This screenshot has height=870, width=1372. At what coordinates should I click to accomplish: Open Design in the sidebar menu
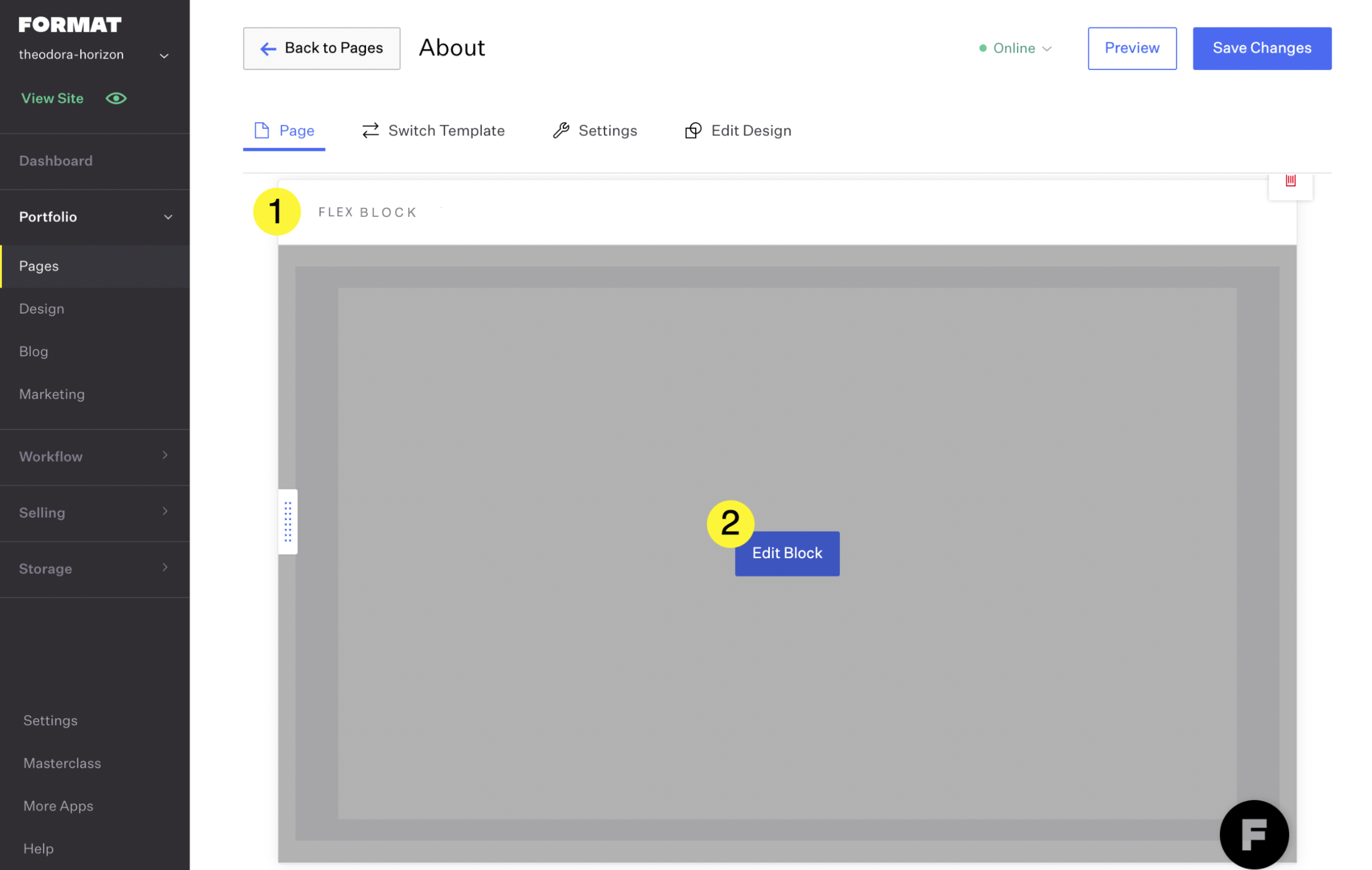coord(42,309)
